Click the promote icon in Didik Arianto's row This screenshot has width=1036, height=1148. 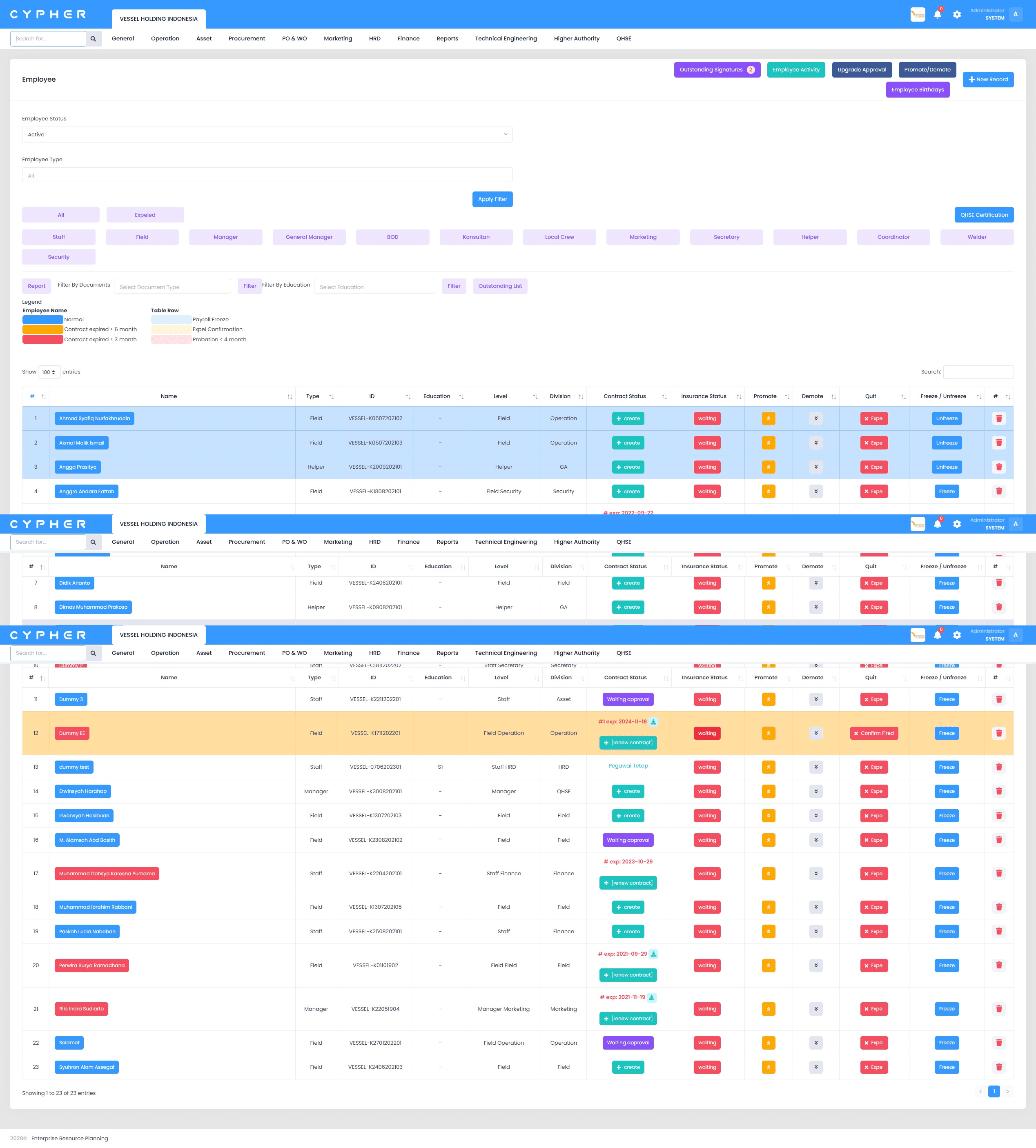click(769, 583)
